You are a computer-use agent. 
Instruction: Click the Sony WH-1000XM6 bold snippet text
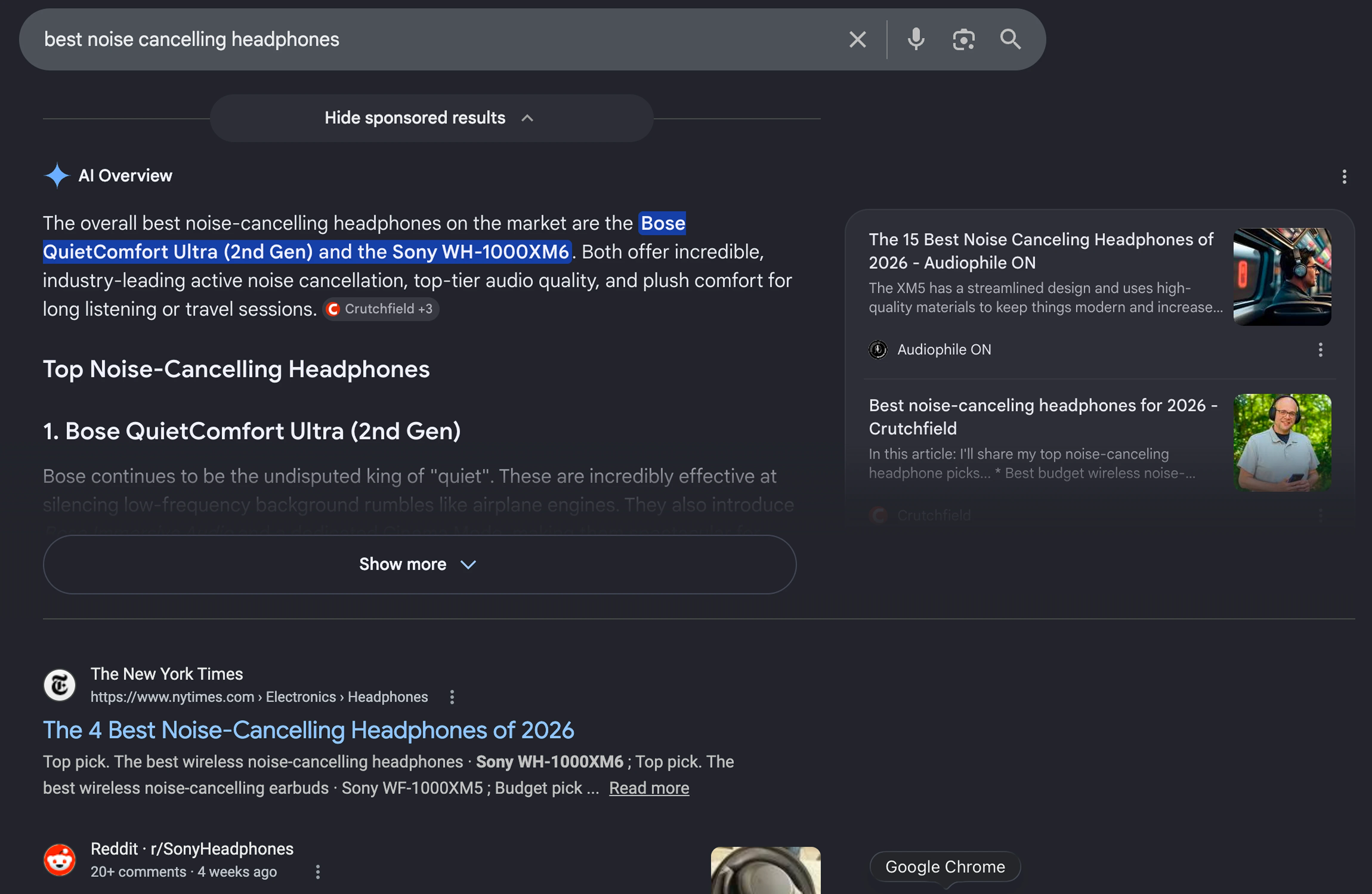coord(549,761)
